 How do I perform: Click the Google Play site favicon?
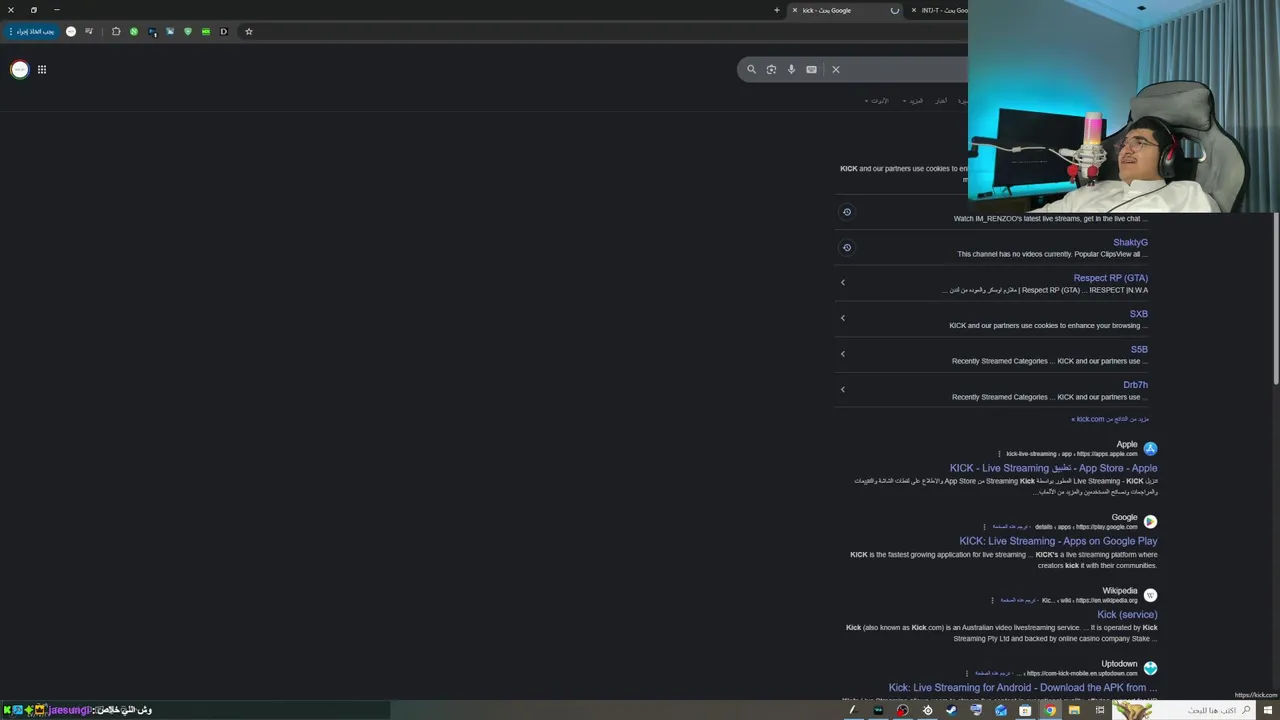coord(1150,522)
